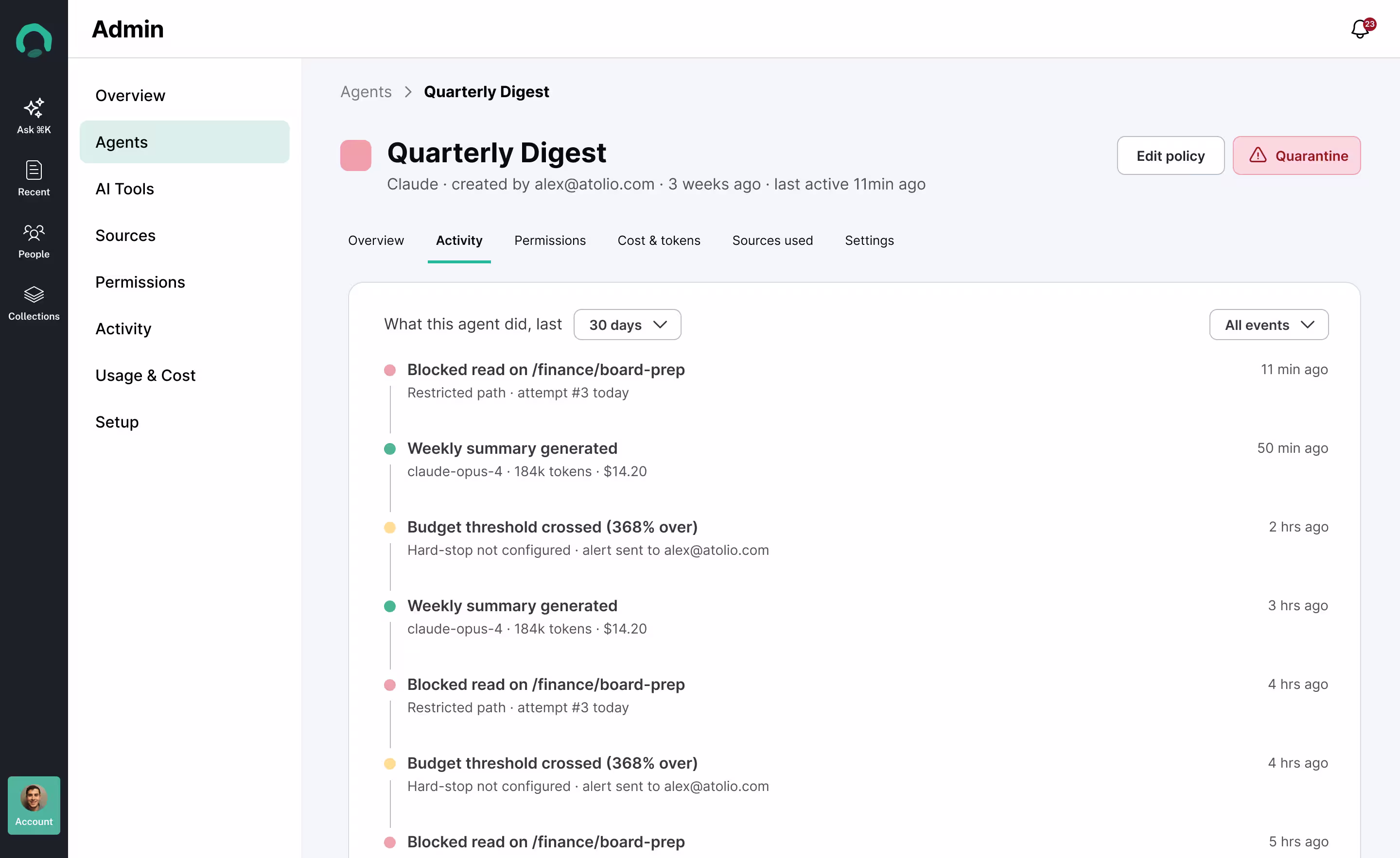Open the Sources used tab
Image resolution: width=1400 pixels, height=858 pixels.
773,241
